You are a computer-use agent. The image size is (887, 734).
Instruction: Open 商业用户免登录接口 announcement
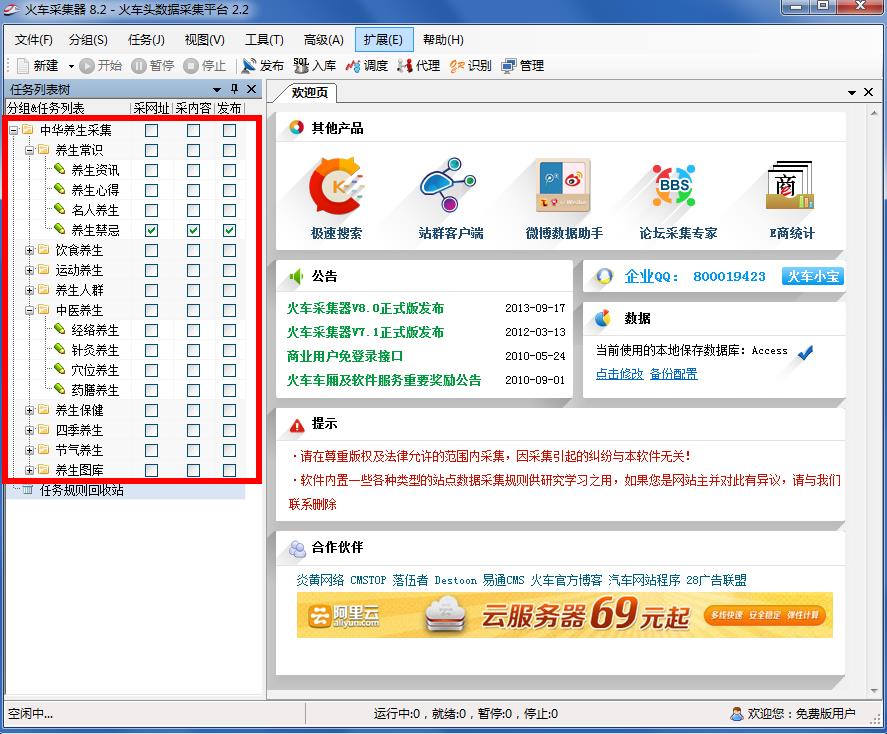[x=345, y=356]
